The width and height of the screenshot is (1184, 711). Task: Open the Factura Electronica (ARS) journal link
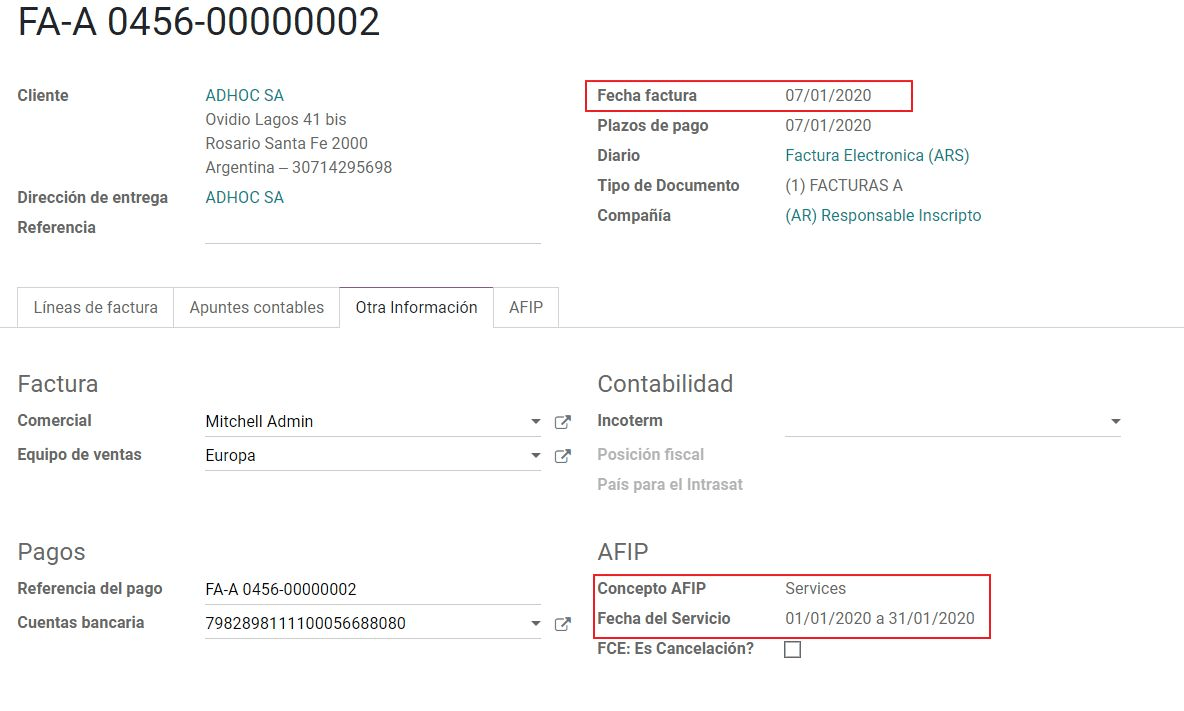coord(877,156)
